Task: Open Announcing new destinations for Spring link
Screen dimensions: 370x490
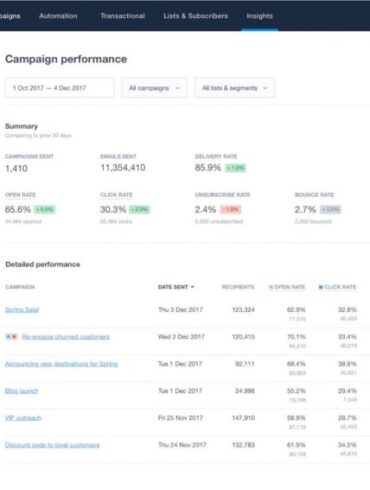Action: point(61,364)
